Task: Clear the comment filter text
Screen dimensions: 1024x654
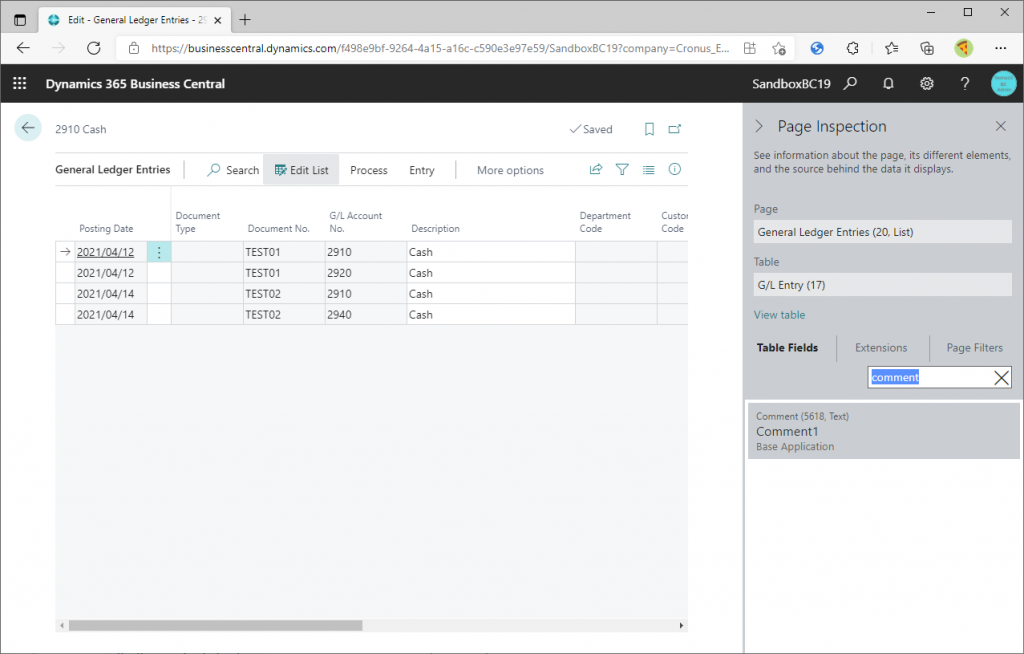Action: coord(1001,377)
